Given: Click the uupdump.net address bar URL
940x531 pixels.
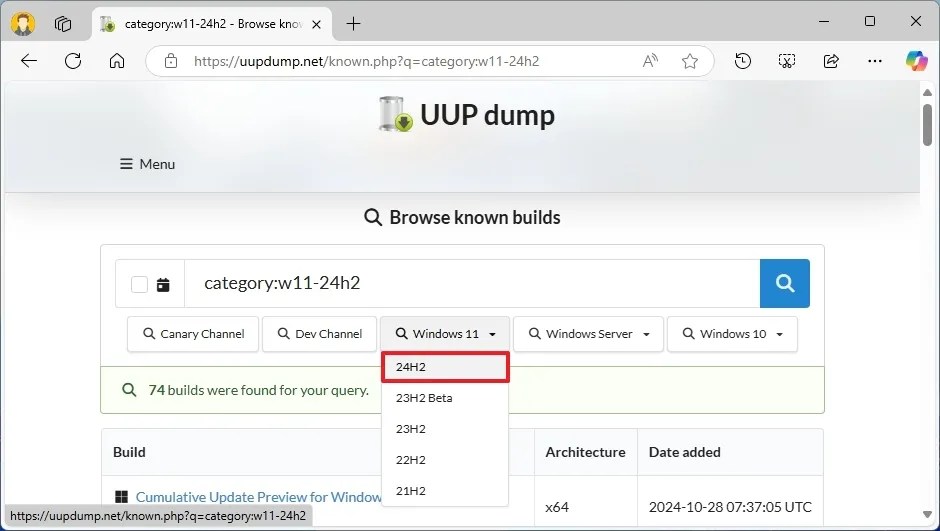Looking at the screenshot, I should pyautogui.click(x=366, y=61).
